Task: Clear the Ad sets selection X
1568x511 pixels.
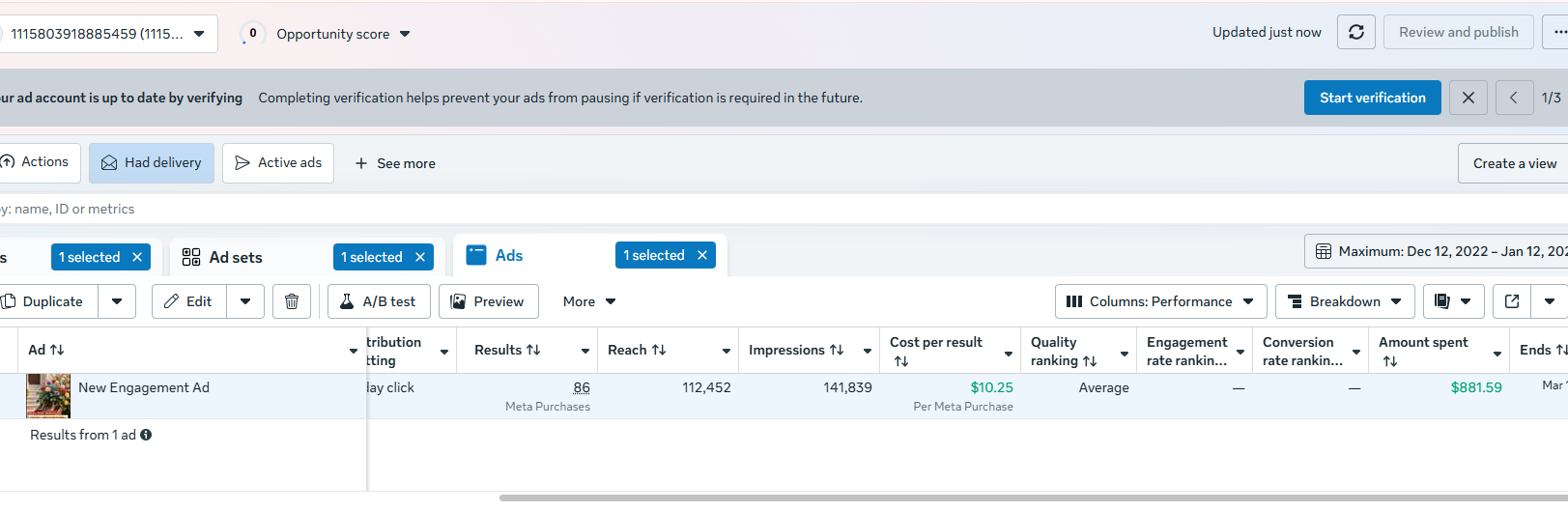Action: click(x=420, y=257)
